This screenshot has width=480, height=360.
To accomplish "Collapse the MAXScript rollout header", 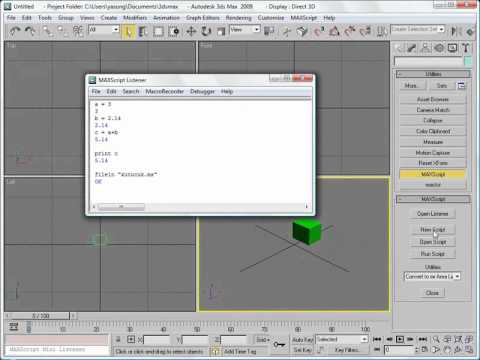I will [433, 199].
